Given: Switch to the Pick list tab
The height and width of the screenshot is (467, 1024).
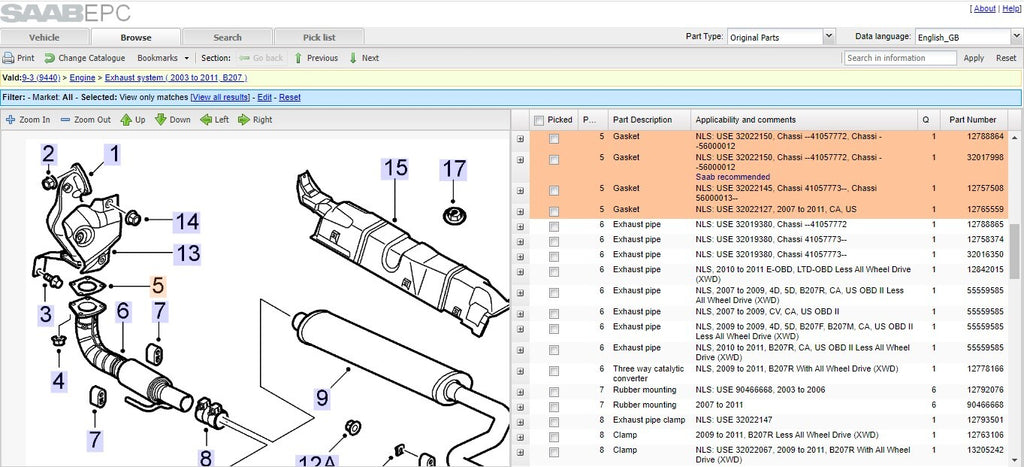Looking at the screenshot, I should (319, 37).
